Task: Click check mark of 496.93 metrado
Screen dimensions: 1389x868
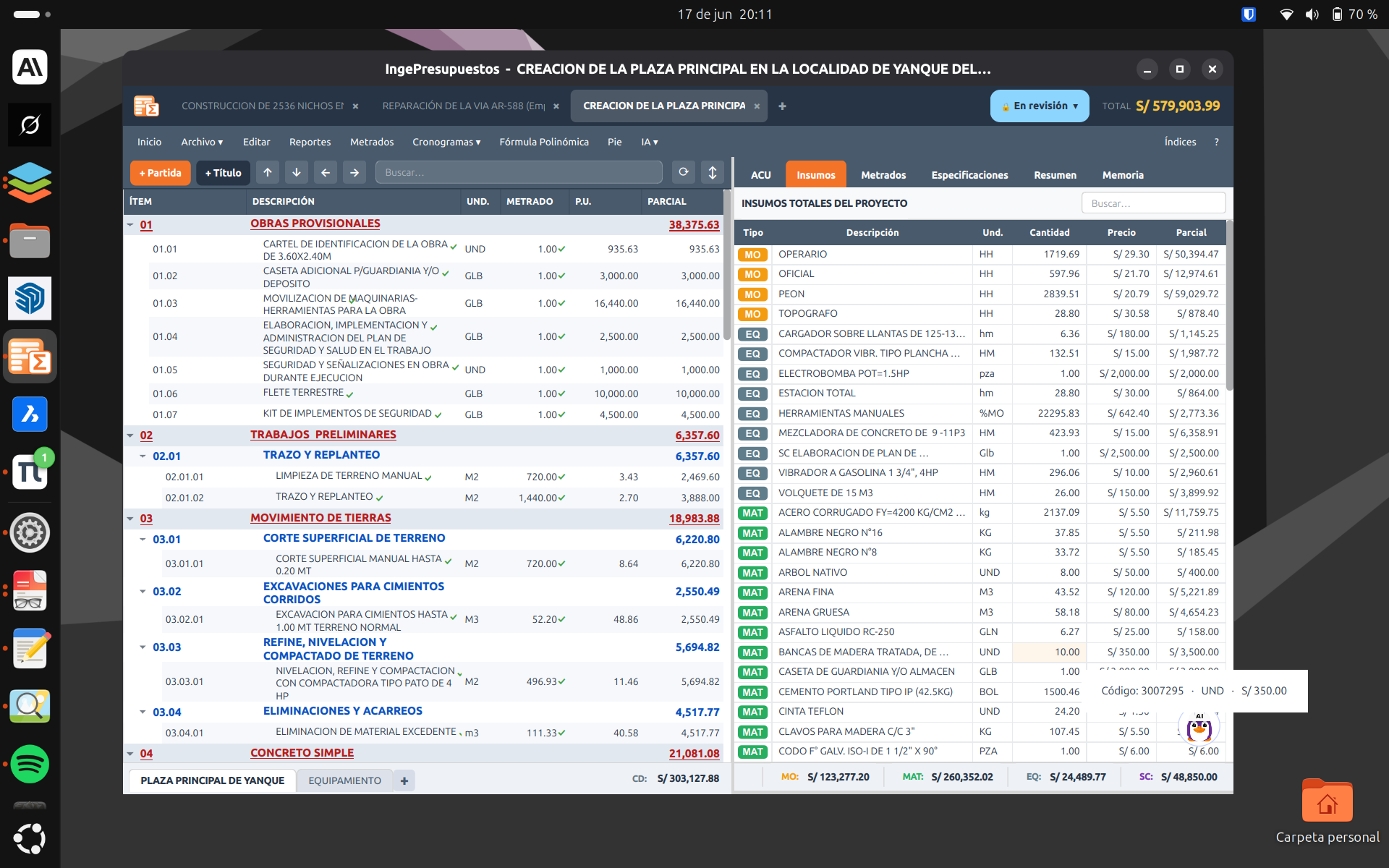Action: (561, 682)
